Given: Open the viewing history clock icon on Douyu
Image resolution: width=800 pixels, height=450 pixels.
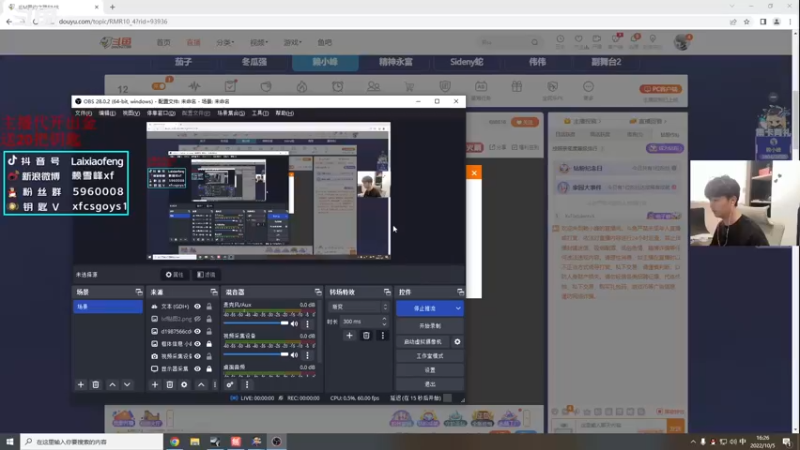Looking at the screenshot, I should point(560,39).
